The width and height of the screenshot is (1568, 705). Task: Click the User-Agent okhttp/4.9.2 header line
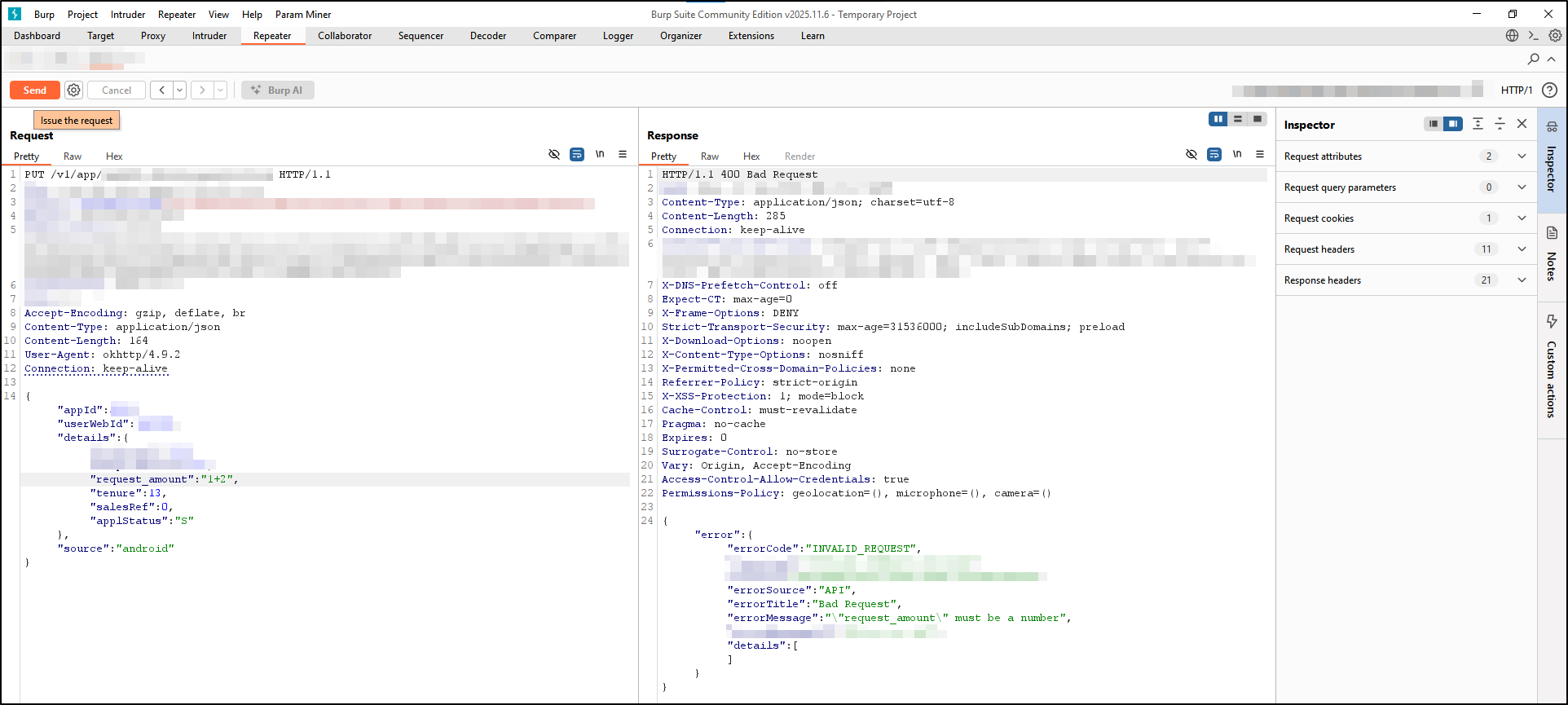(103, 355)
